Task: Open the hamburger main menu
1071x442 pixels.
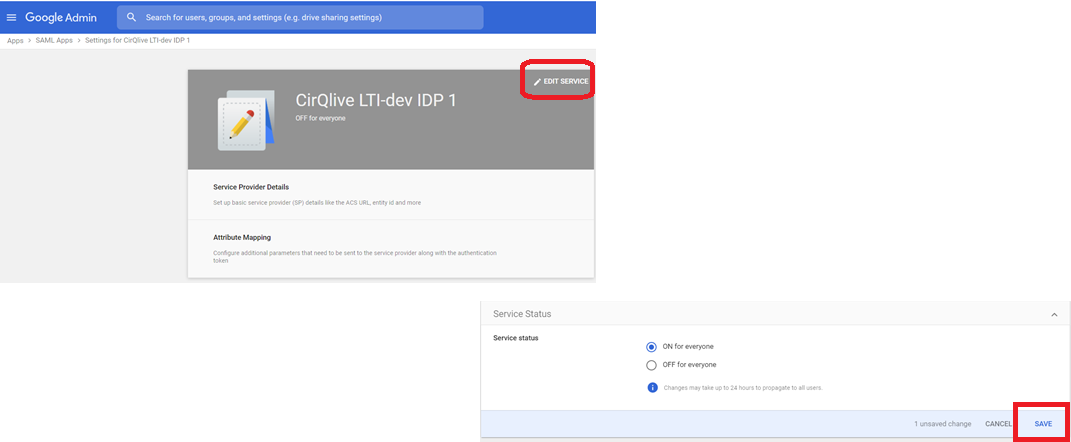Action: tap(11, 17)
